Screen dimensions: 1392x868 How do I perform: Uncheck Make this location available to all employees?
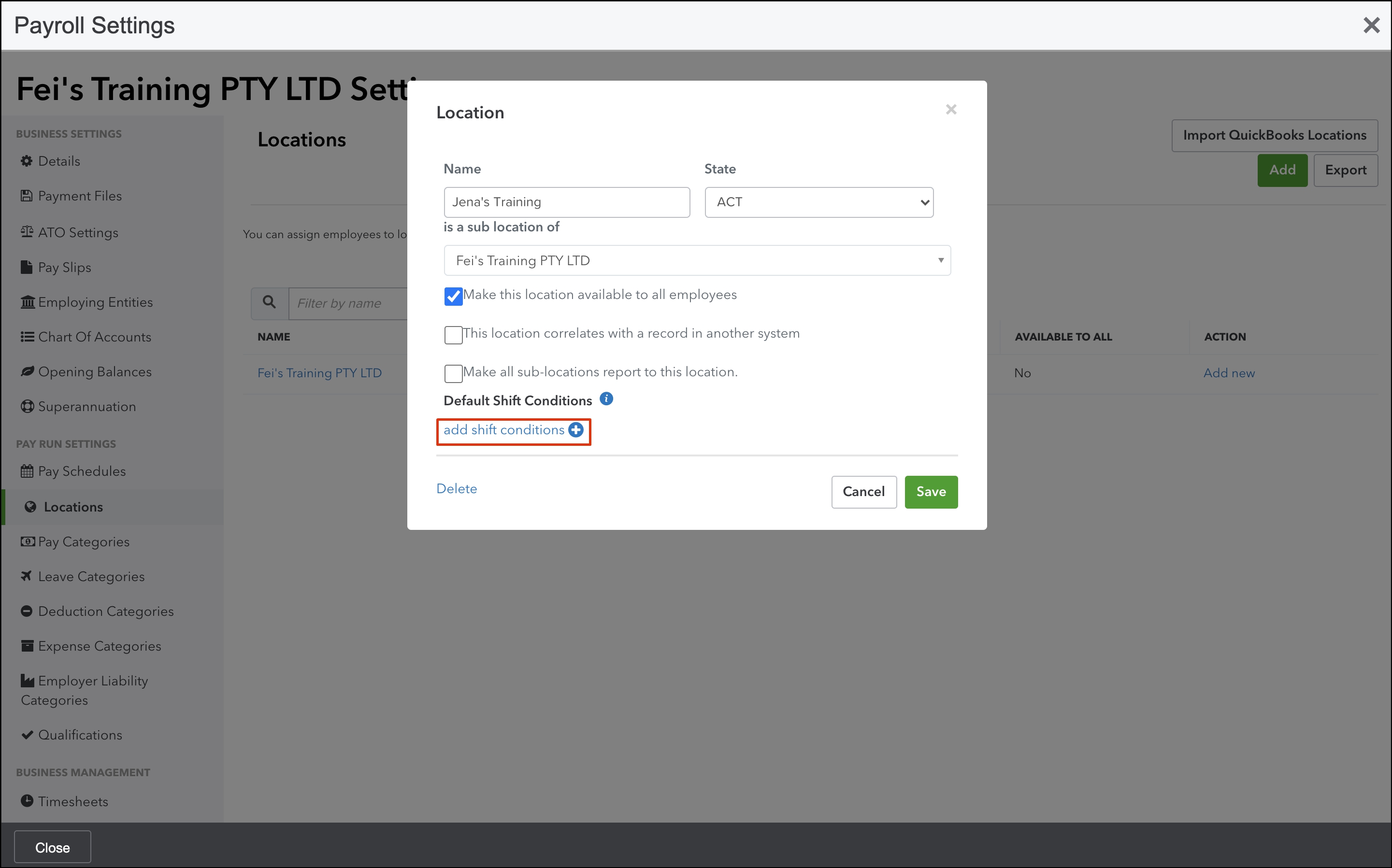coord(453,296)
